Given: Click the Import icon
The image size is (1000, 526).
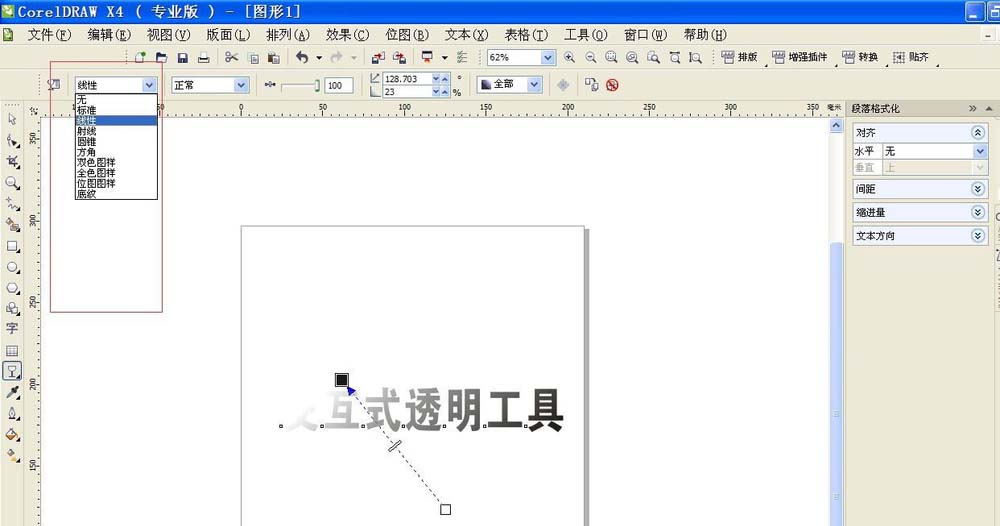Looking at the screenshot, I should (x=378, y=57).
